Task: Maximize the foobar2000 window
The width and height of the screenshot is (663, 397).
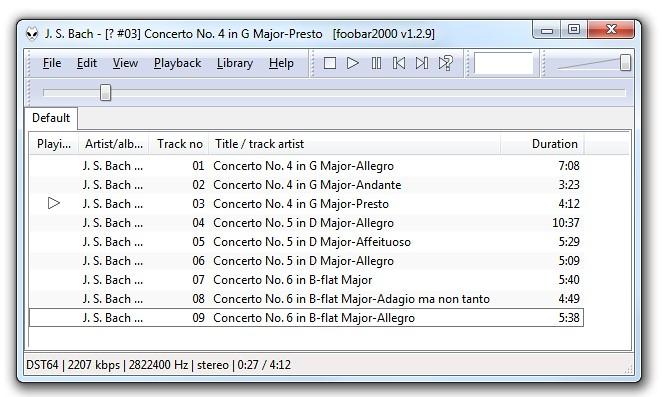Action: pos(574,30)
